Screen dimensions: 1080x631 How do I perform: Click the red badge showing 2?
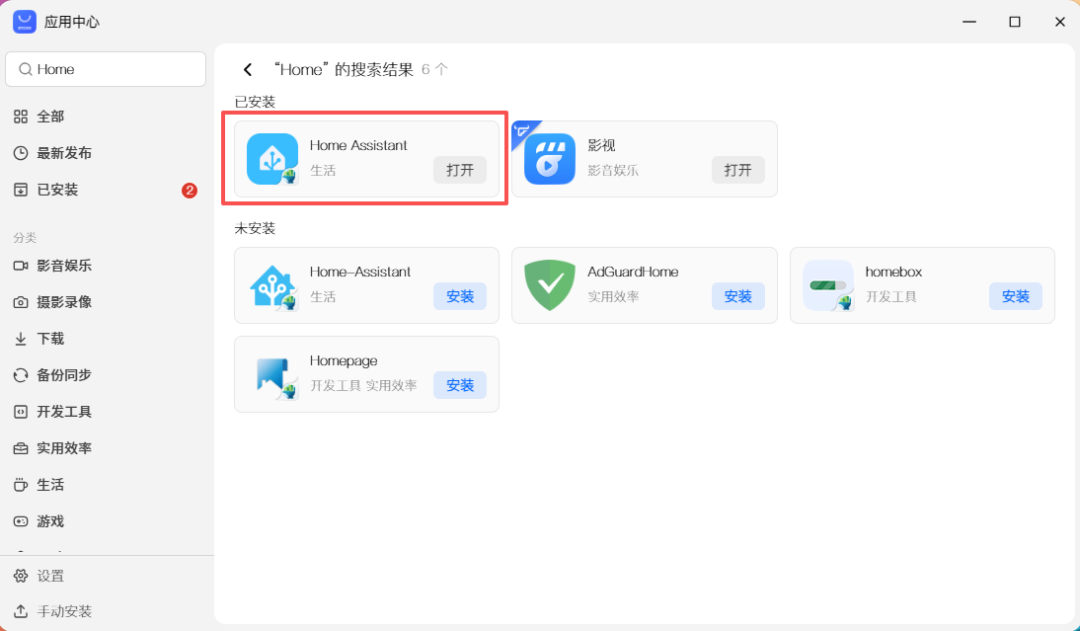coord(189,190)
